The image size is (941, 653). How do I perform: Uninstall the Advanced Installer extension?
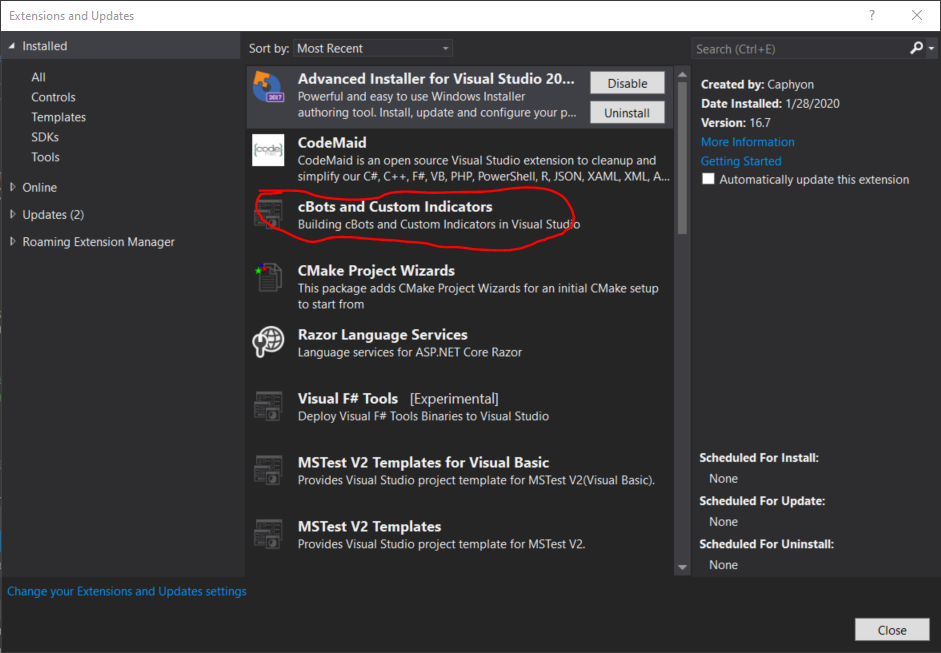[x=627, y=112]
